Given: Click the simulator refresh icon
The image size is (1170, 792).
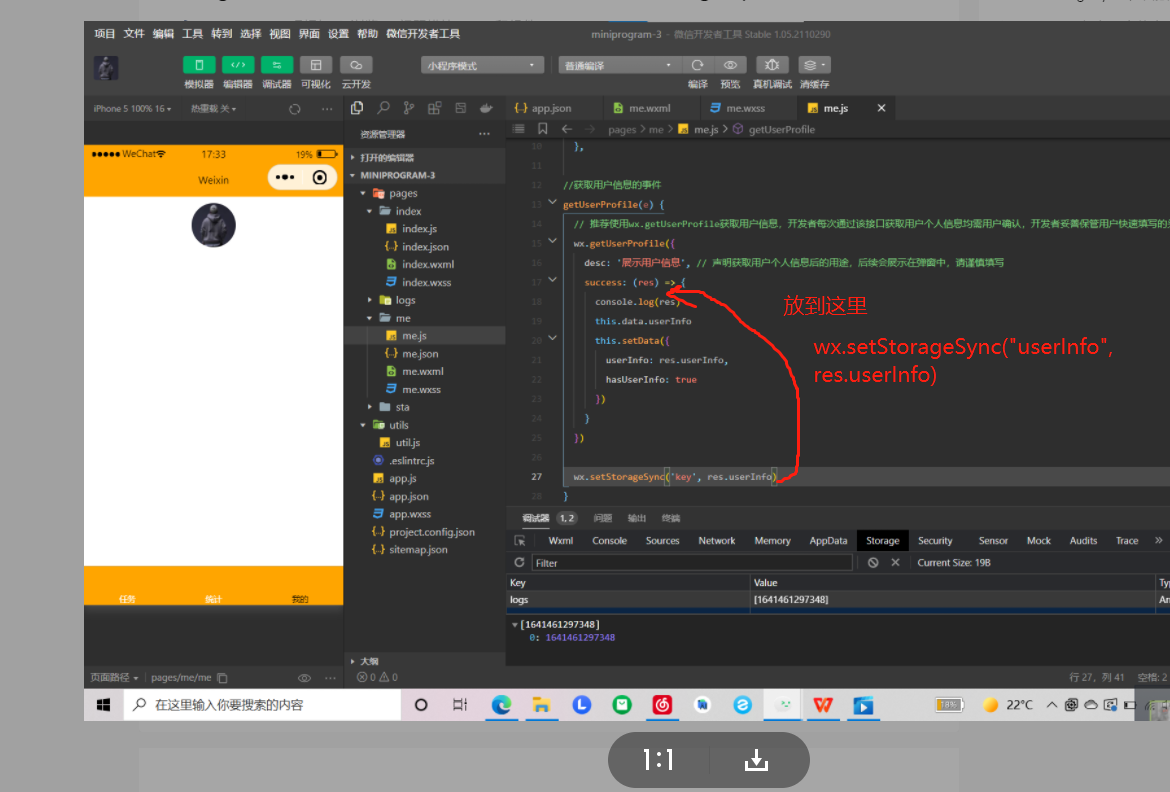Looking at the screenshot, I should (295, 109).
